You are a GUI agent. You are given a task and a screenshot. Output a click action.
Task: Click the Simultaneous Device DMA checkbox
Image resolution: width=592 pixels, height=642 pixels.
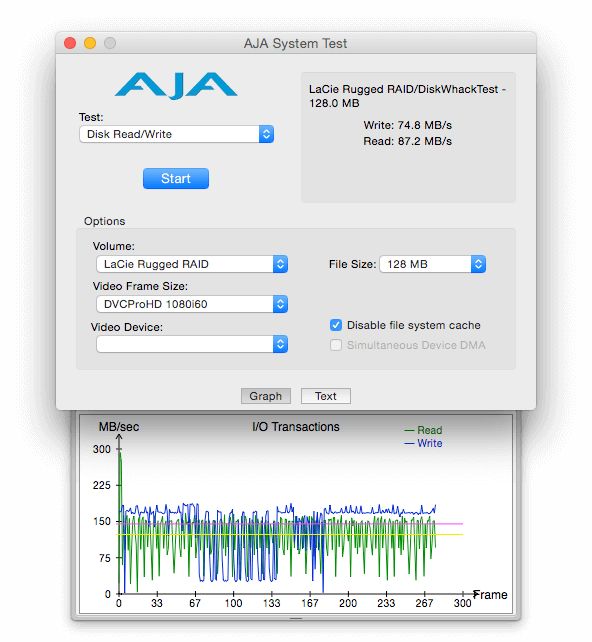coord(336,345)
